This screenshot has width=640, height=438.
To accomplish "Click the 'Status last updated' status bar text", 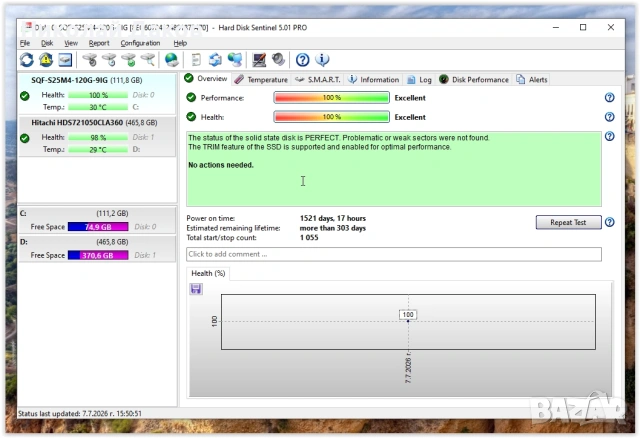I will click(x=80, y=414).
